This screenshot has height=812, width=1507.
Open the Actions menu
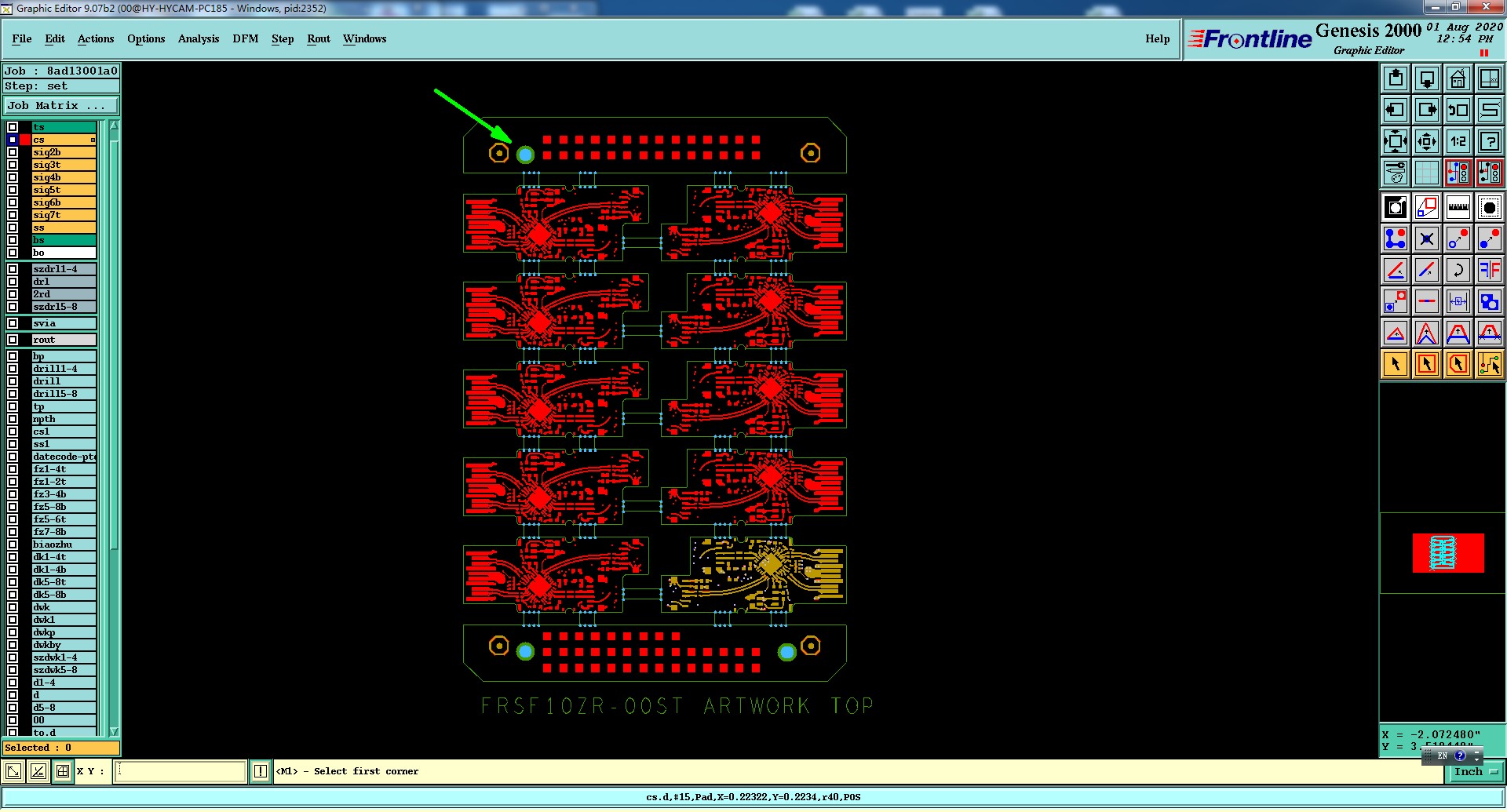pos(96,38)
